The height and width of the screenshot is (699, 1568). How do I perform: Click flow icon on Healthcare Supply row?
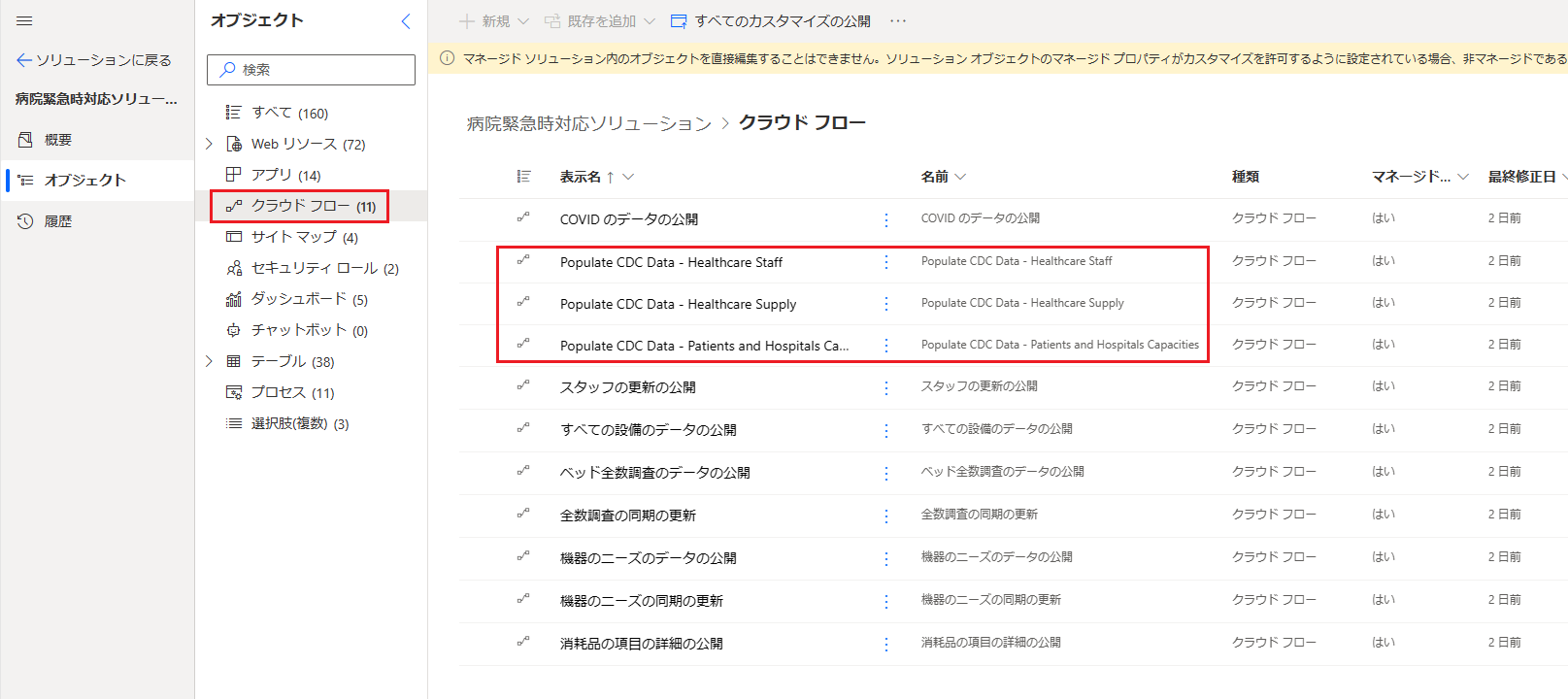coord(523,302)
